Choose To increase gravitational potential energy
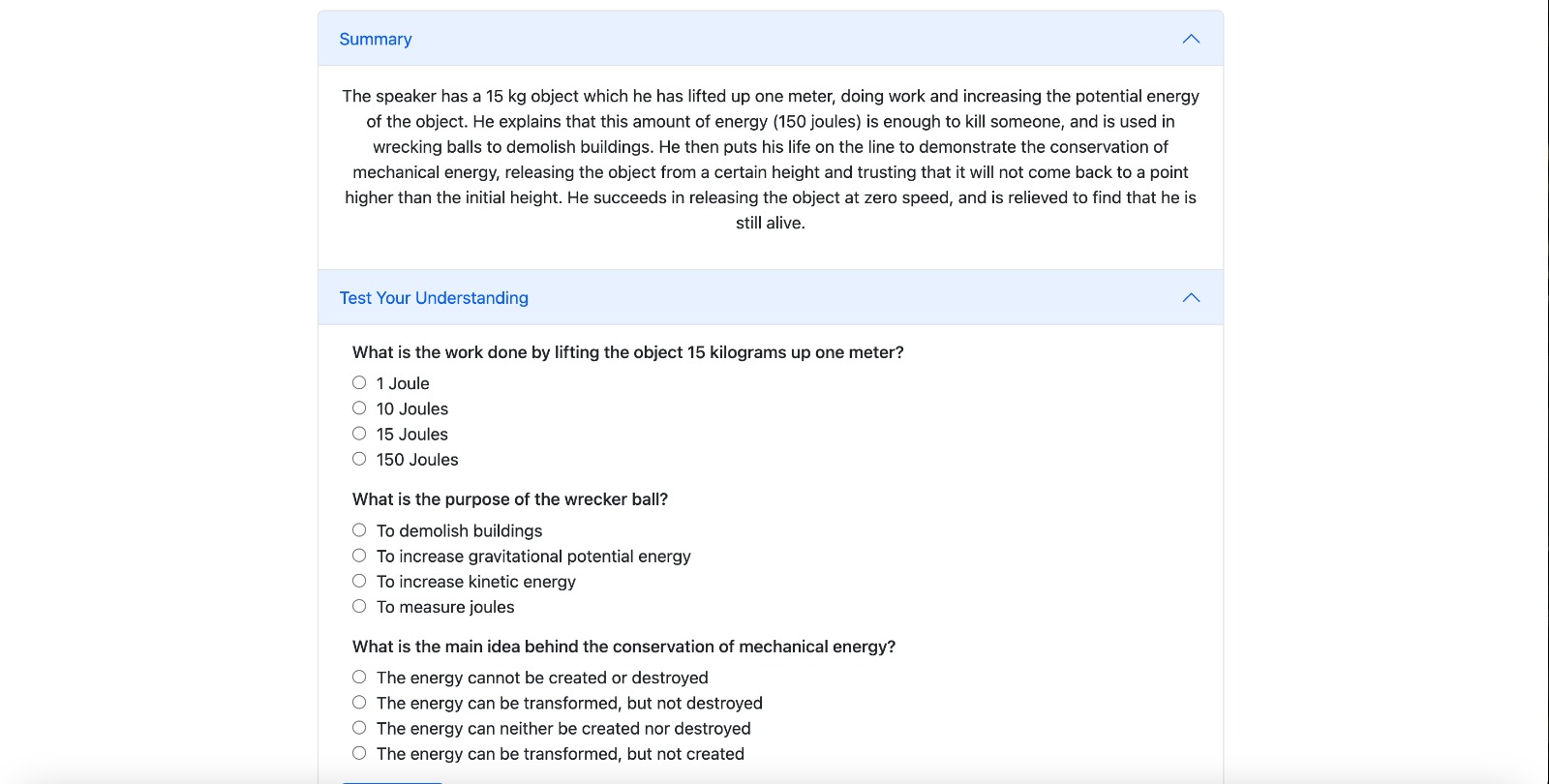Viewport: 1549px width, 784px height. [359, 556]
